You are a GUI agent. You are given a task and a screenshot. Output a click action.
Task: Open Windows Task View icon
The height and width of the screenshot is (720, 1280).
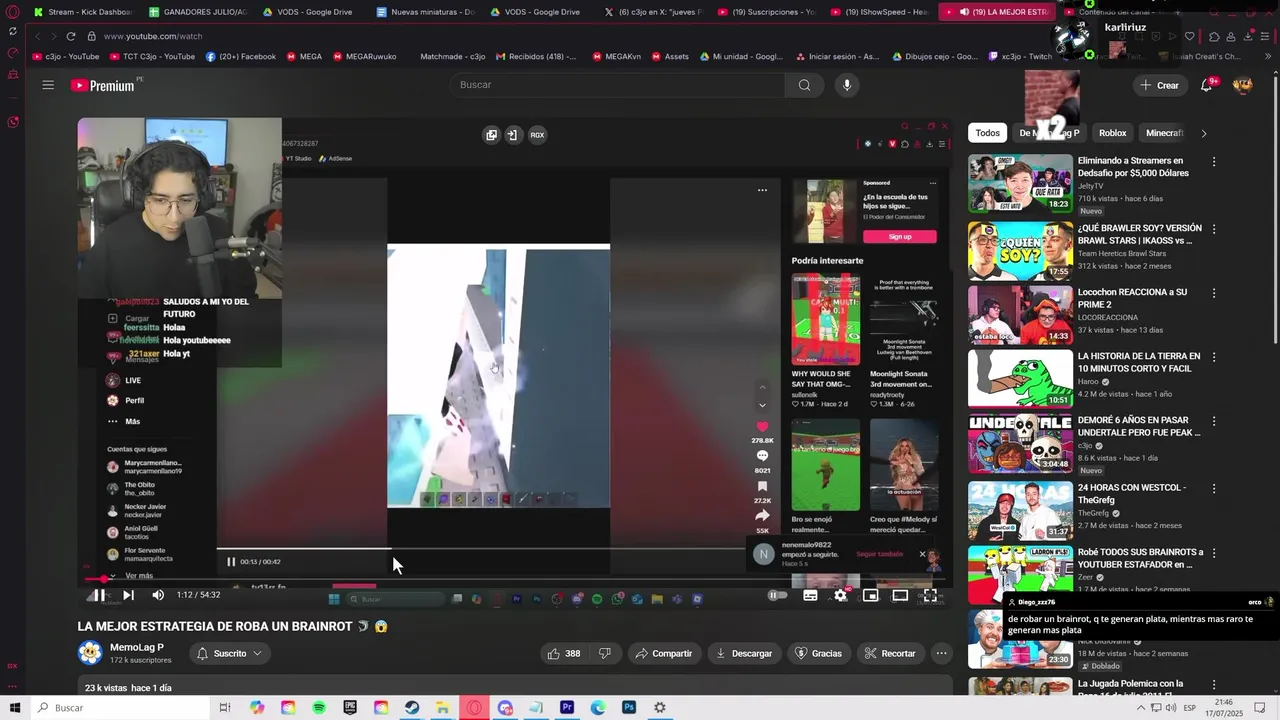point(225,708)
